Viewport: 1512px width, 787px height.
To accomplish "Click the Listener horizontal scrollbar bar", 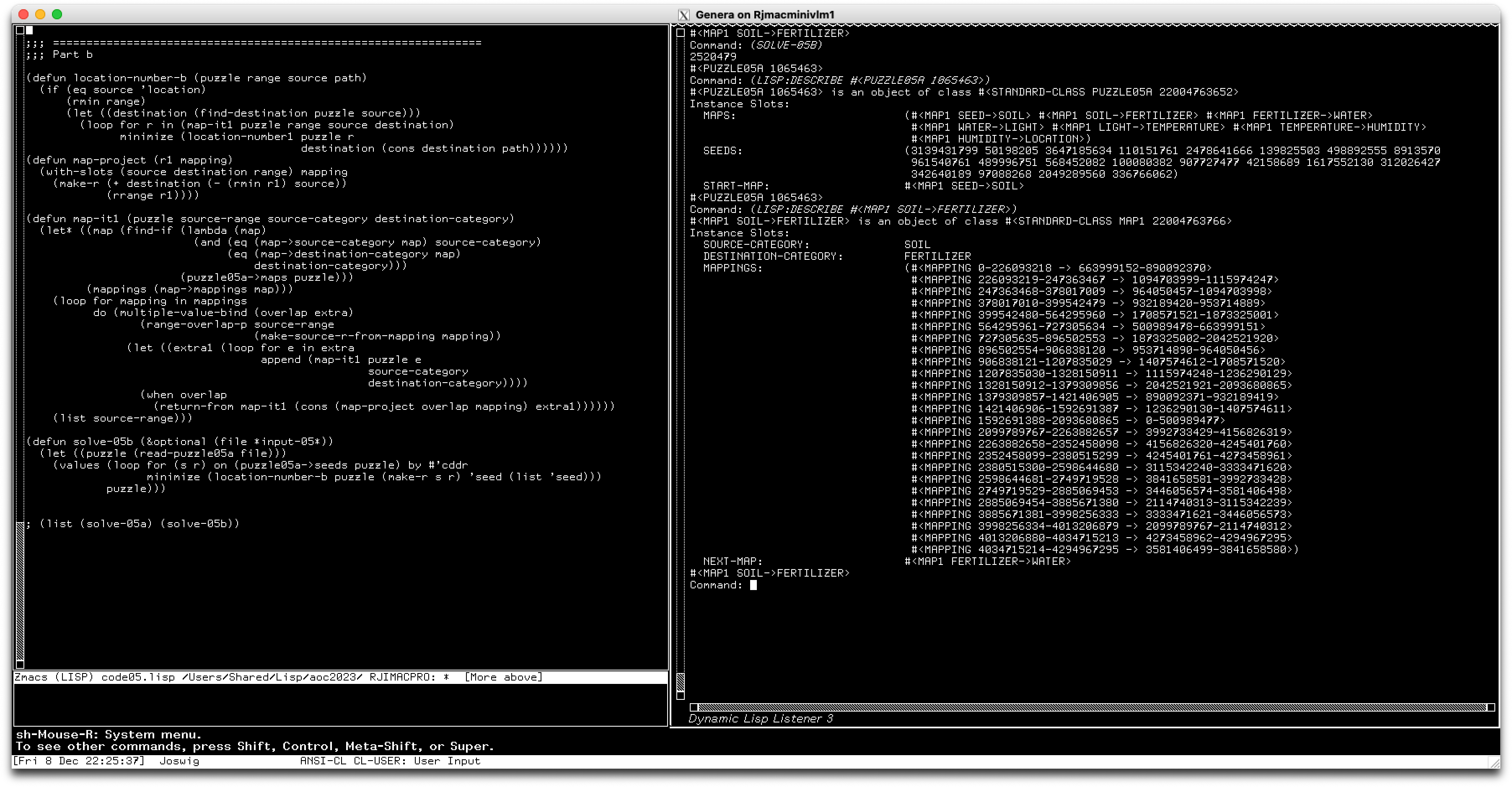I will pyautogui.click(x=1092, y=707).
